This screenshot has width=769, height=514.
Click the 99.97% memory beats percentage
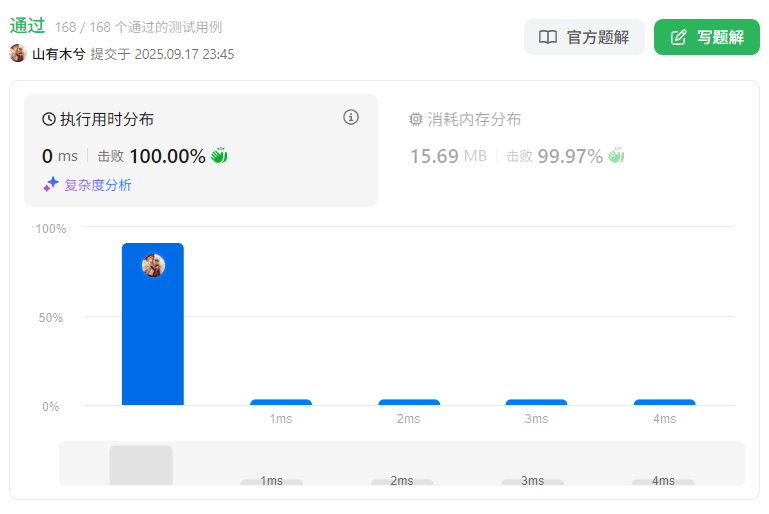tap(570, 156)
